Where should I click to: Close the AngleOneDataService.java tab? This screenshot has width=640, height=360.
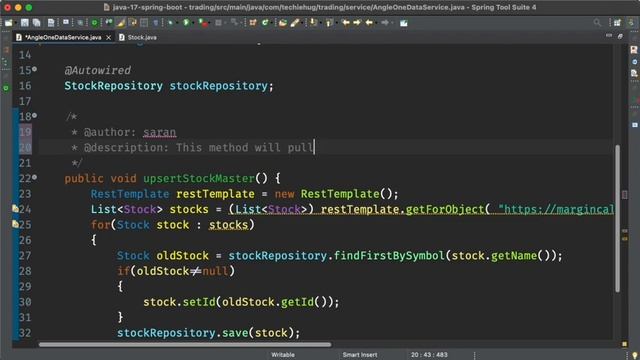click(x=109, y=38)
